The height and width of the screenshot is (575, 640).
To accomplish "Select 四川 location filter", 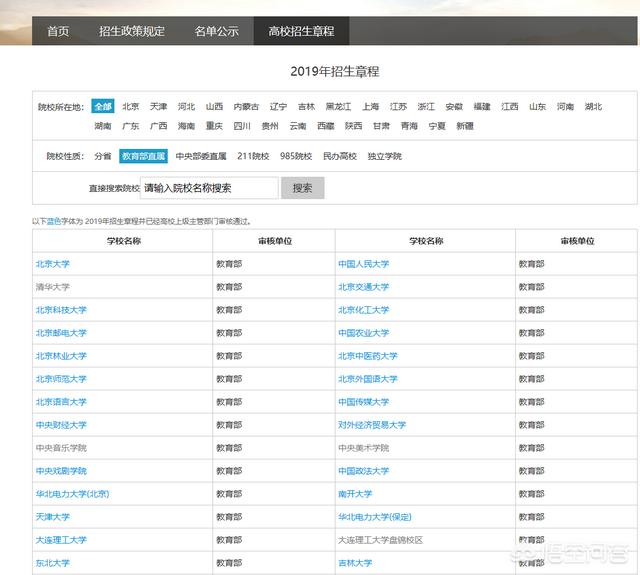I will [x=242, y=126].
